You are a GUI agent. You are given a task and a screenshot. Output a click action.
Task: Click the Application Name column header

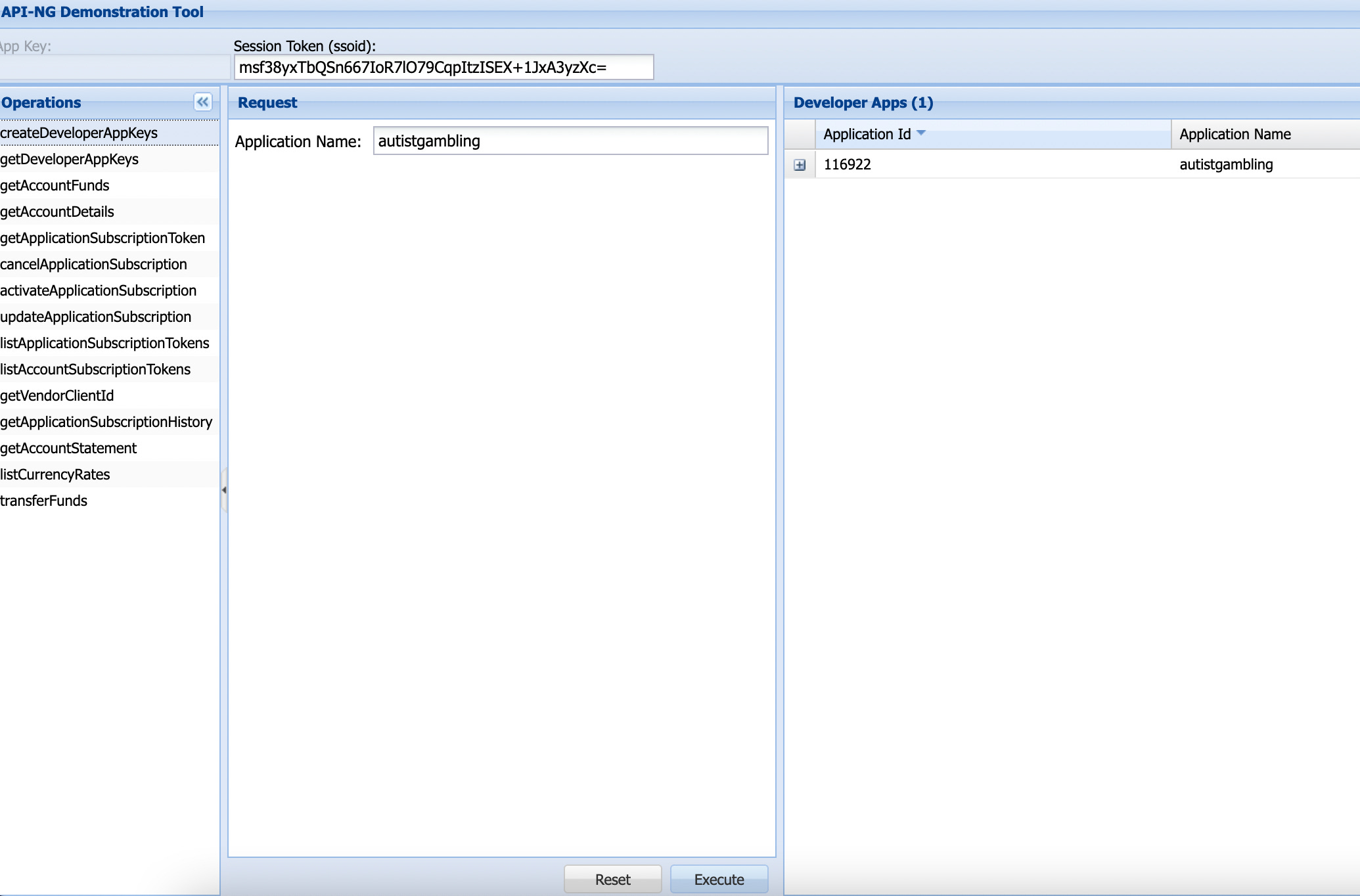point(1235,134)
